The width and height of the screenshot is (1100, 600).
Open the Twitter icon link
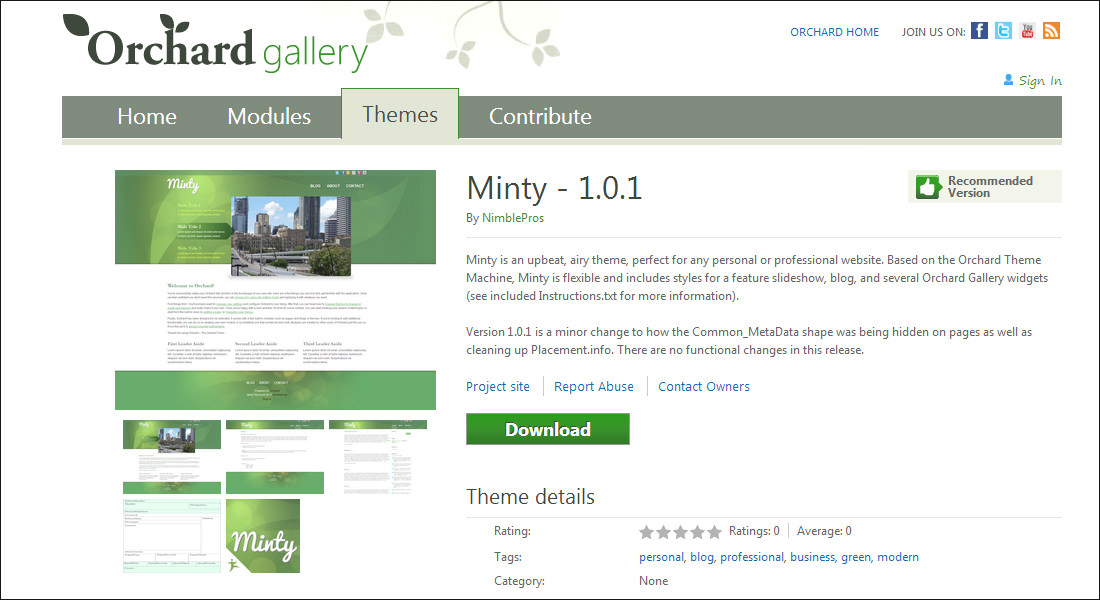[x=1003, y=31]
